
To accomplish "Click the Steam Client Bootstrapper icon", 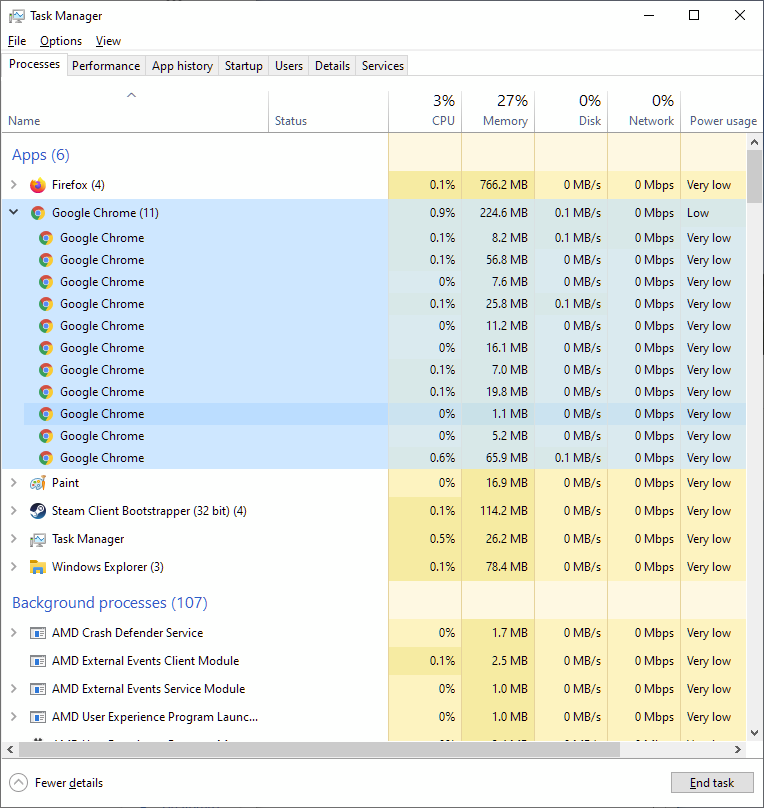I will click(x=38, y=511).
